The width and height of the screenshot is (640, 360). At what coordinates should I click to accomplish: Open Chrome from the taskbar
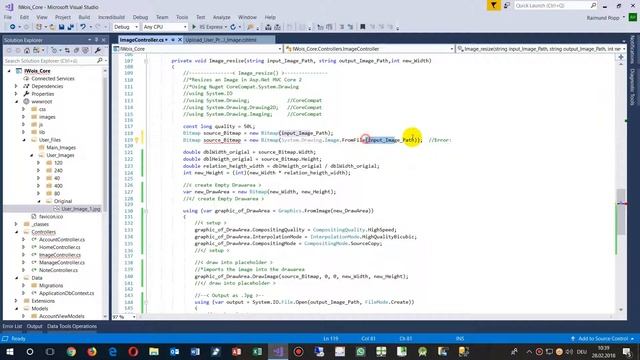(x=71, y=351)
